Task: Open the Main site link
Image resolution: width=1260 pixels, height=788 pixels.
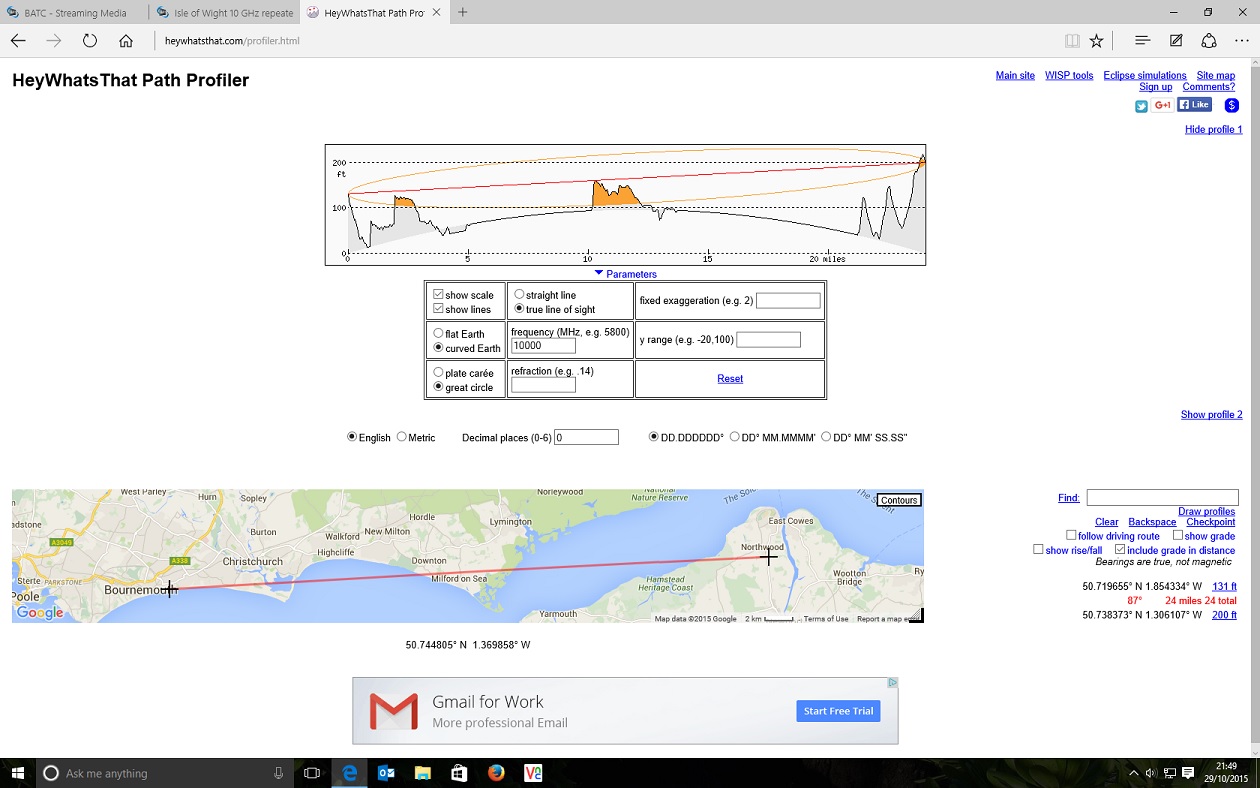Action: pyautogui.click(x=1015, y=76)
